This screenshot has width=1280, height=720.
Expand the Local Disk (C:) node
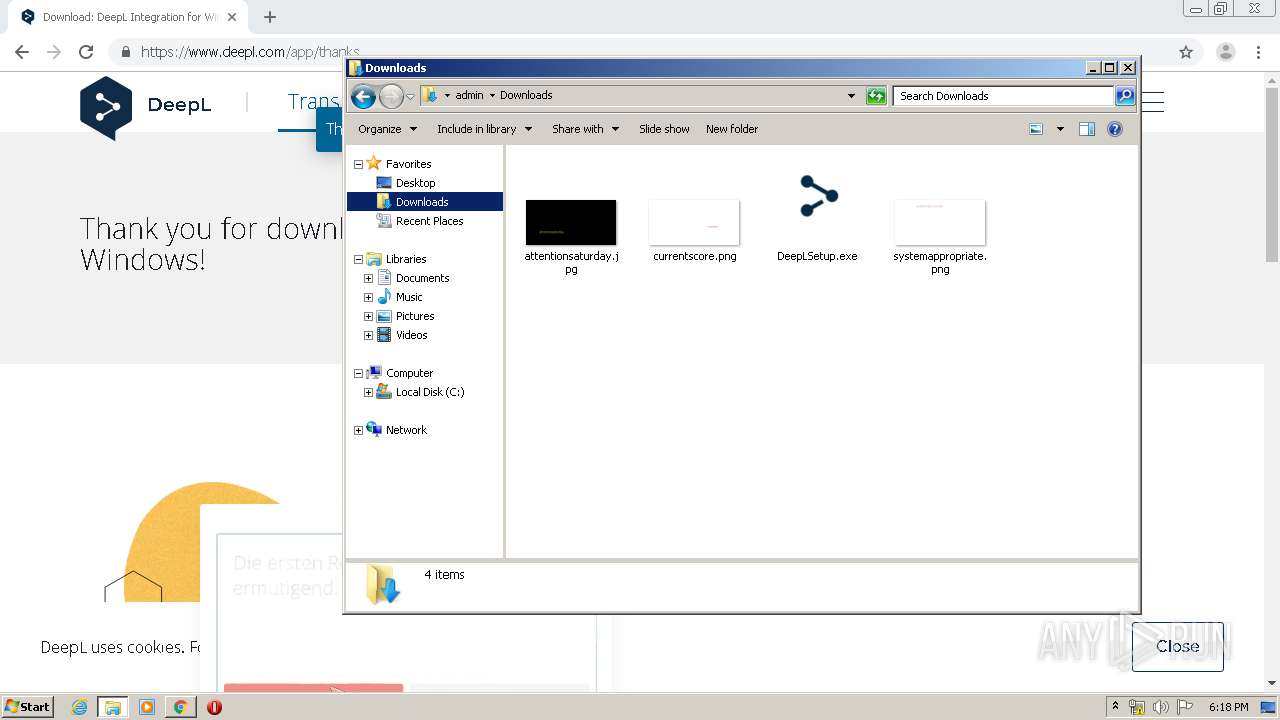[368, 392]
